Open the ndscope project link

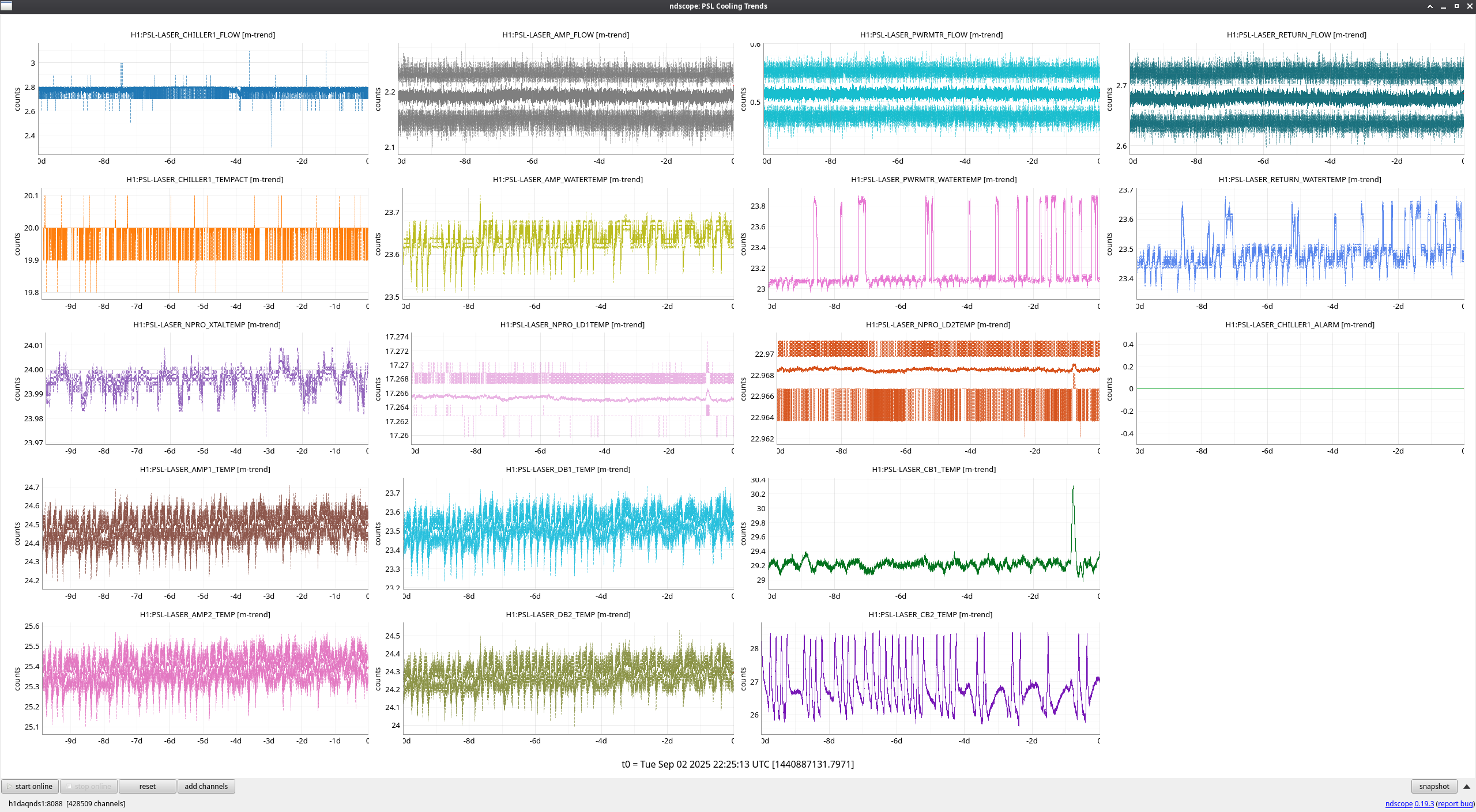tap(1399, 803)
